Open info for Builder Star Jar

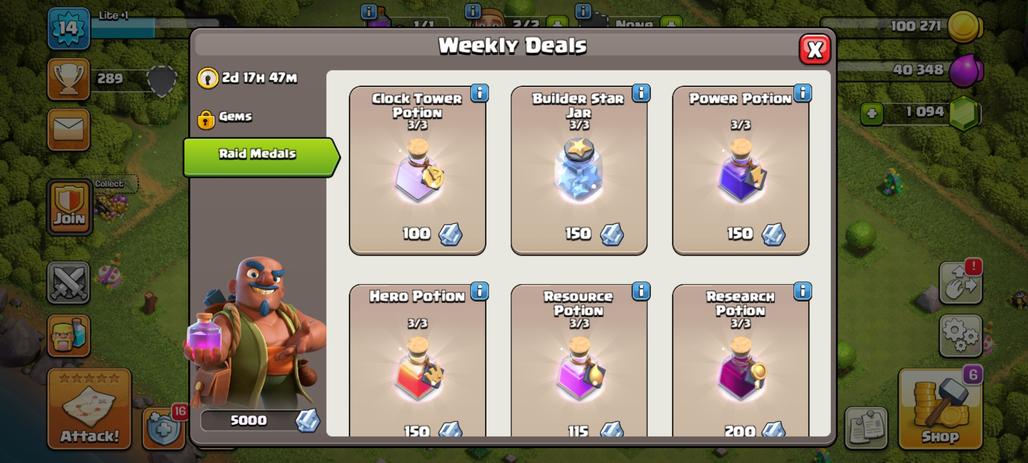pyautogui.click(x=641, y=93)
